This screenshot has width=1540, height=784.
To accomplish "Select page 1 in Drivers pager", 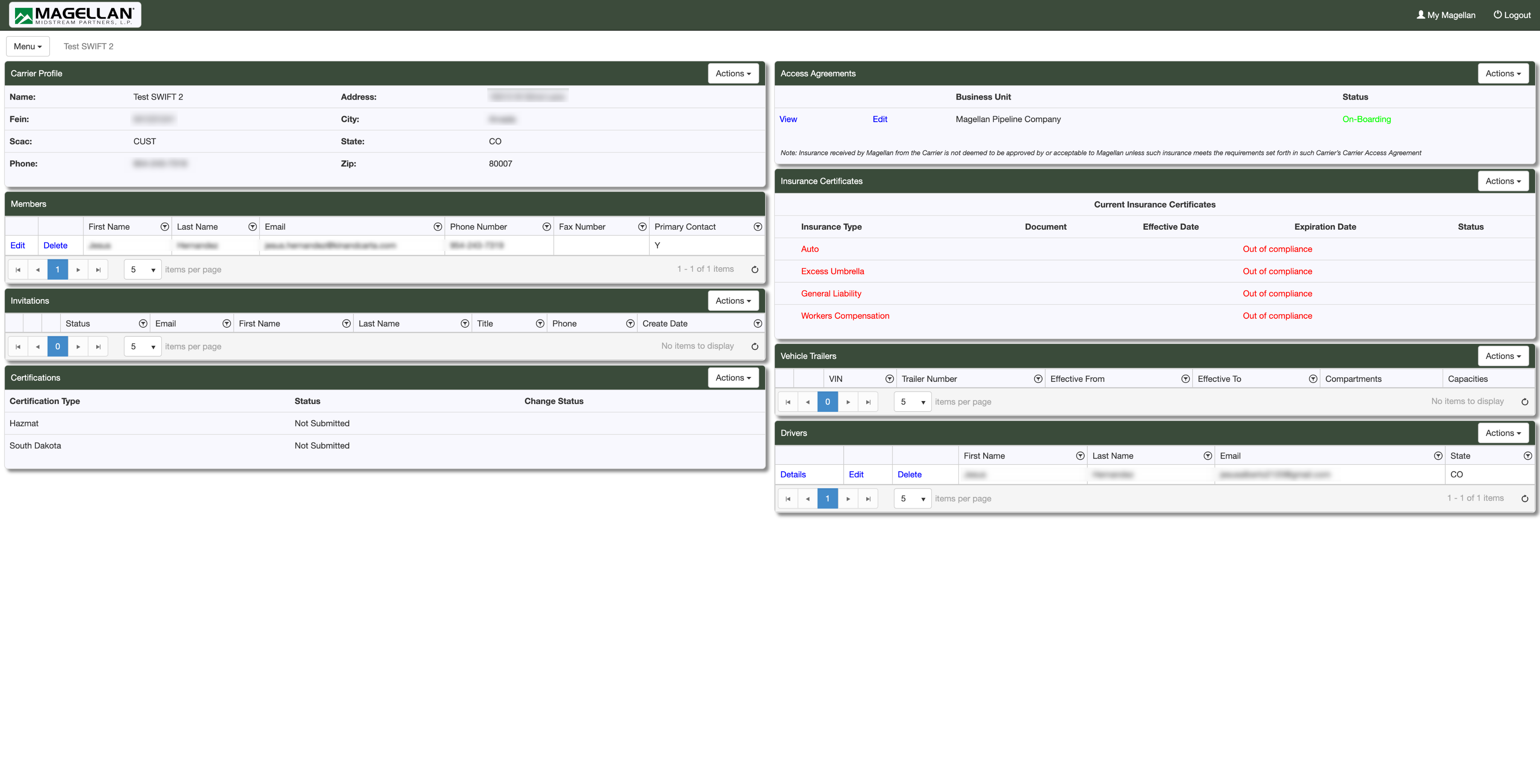I will (828, 499).
